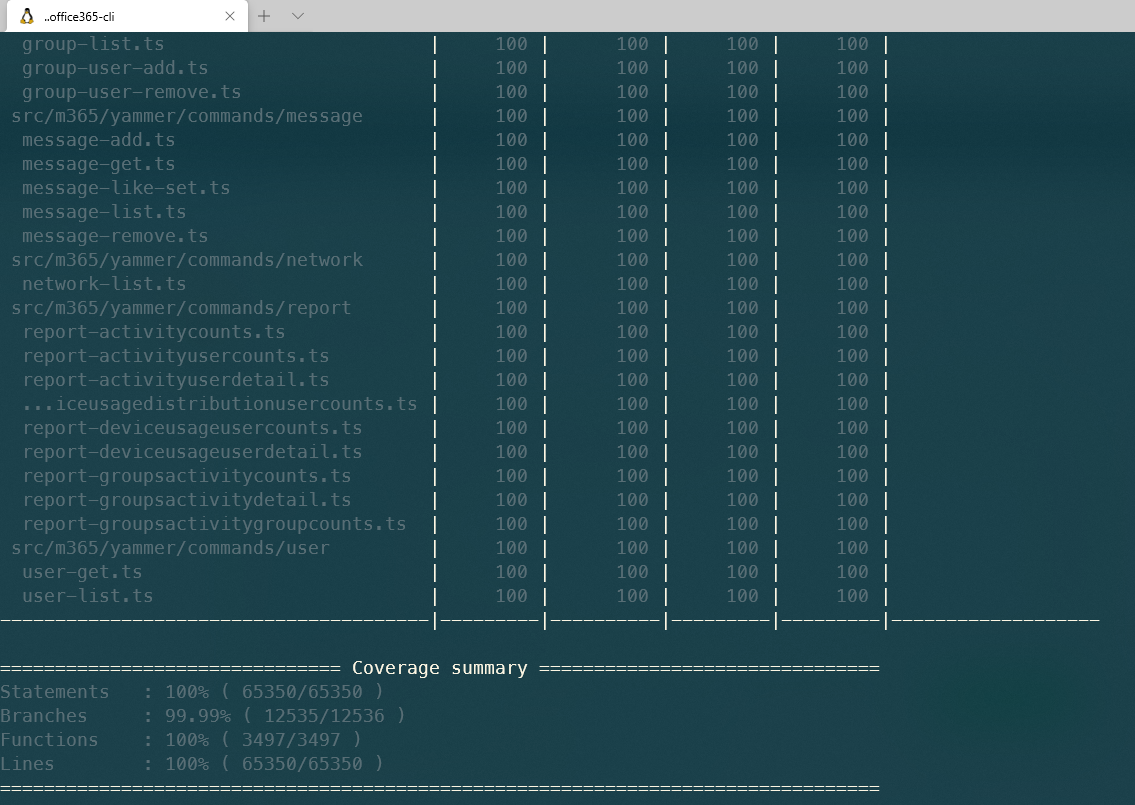Screen dimensions: 1135x805
Task: Click report-groupsactivitydetail.ts file name
Action: 187,500
